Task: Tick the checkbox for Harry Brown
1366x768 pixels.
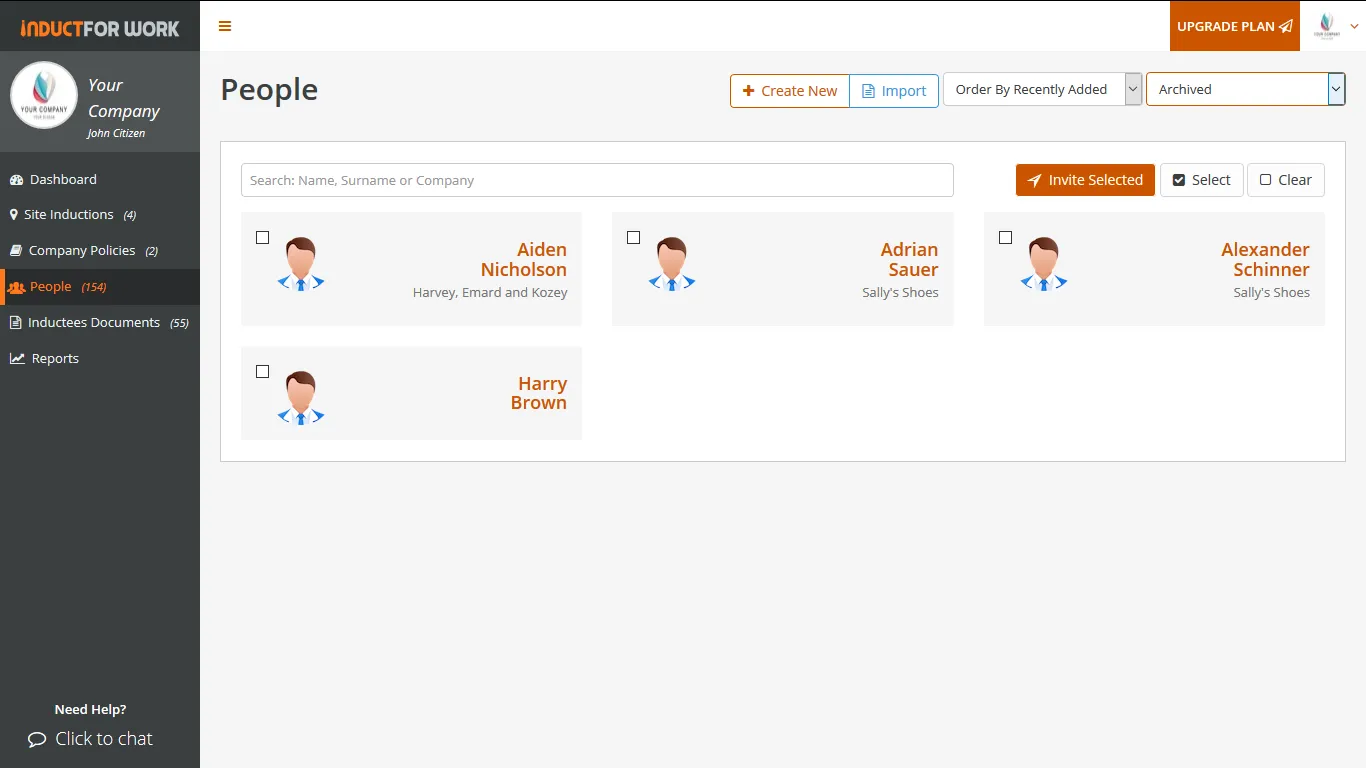Action: tap(263, 372)
